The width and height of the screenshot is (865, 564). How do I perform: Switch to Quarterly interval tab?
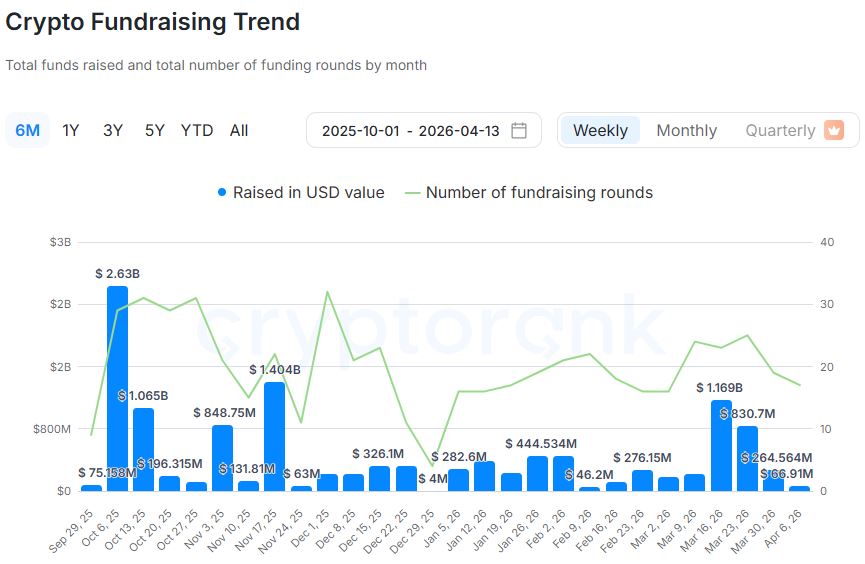click(780, 131)
